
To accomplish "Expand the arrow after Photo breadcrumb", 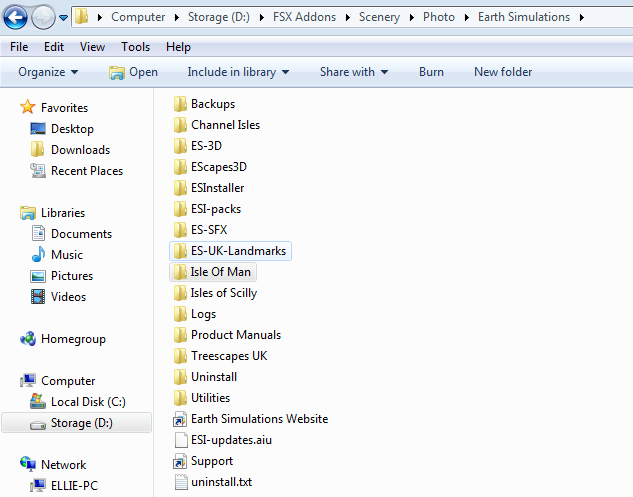I will pyautogui.click(x=467, y=17).
